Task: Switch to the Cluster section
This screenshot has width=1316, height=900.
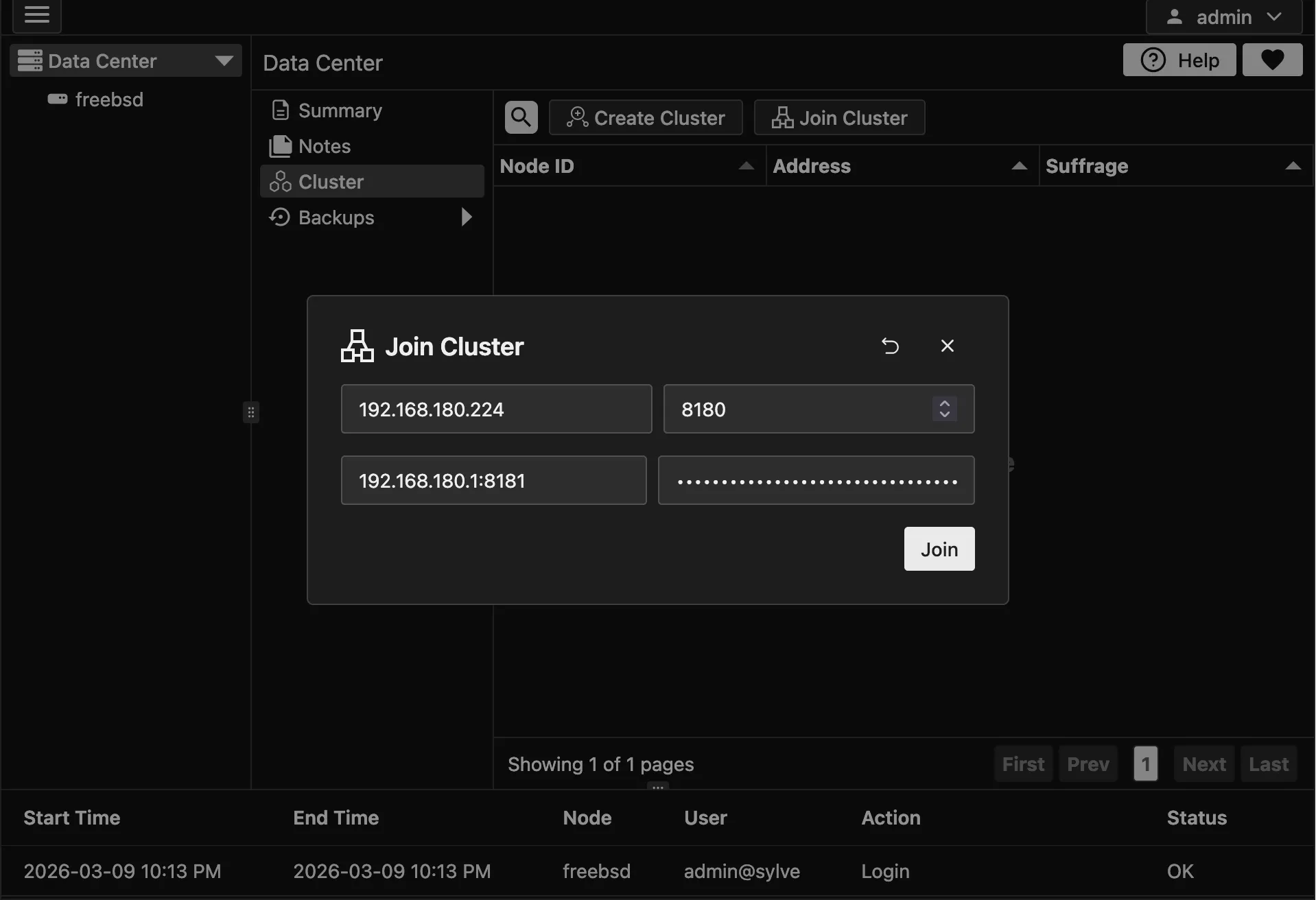Action: coord(331,181)
